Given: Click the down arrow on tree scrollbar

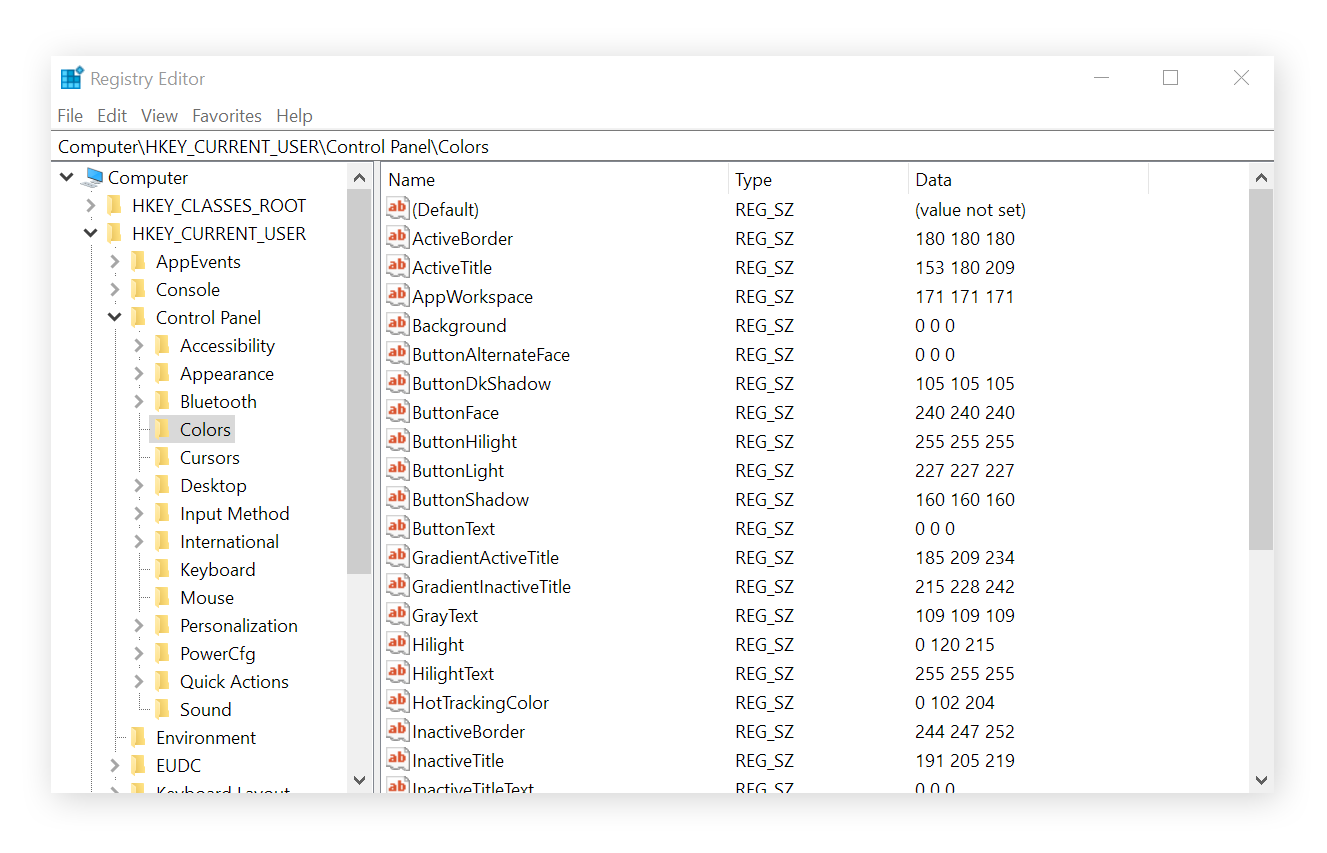Looking at the screenshot, I should point(359,781).
